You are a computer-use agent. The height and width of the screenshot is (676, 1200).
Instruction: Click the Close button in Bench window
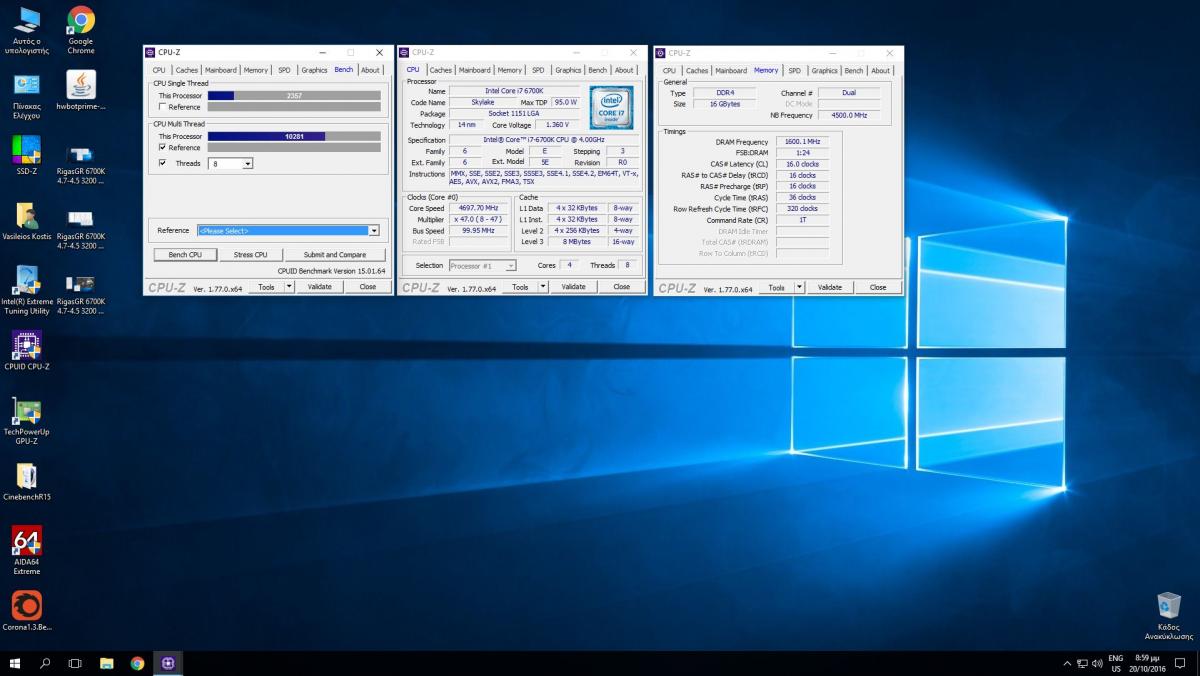click(368, 287)
